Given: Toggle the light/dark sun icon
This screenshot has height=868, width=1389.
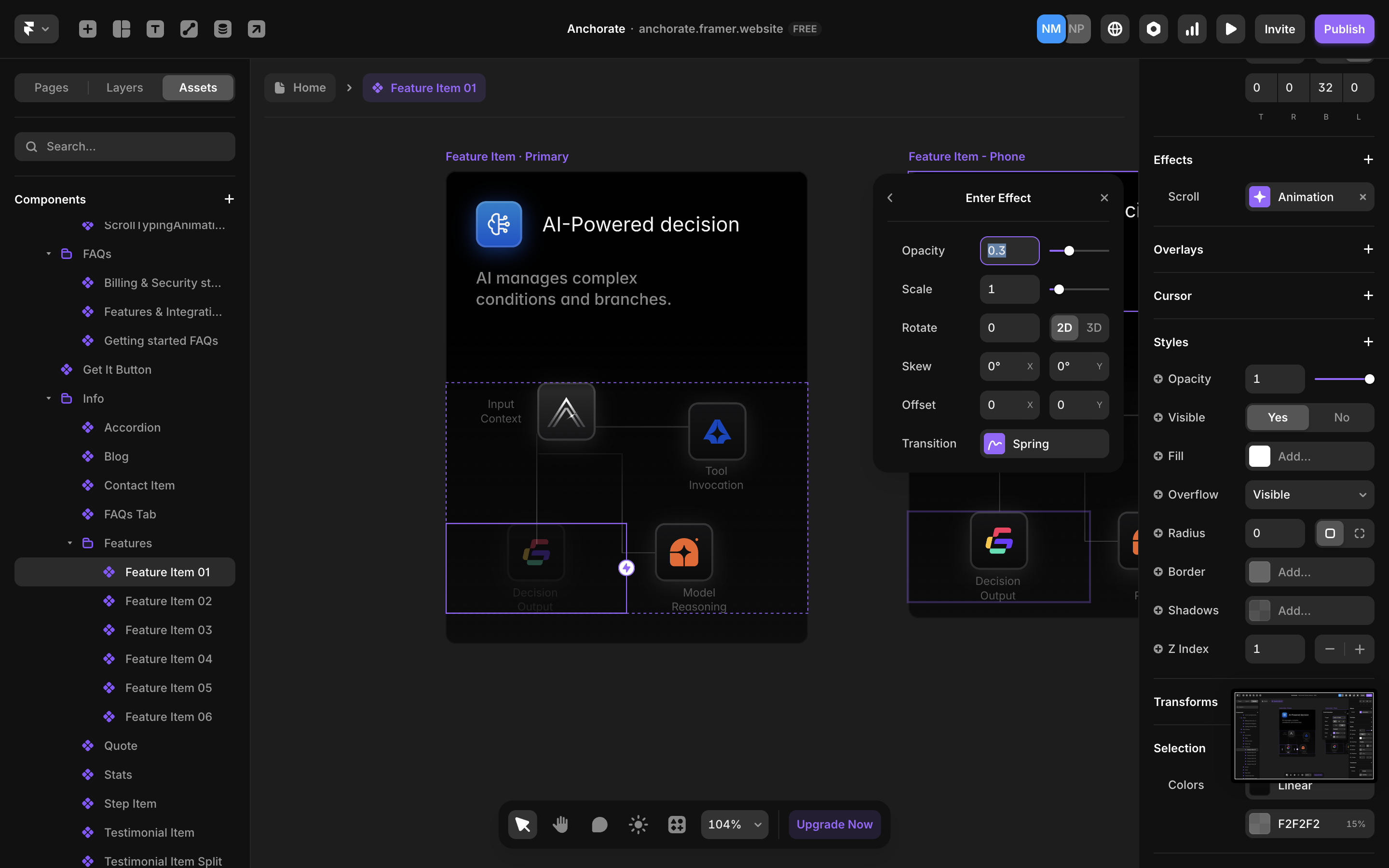Looking at the screenshot, I should tap(638, 825).
